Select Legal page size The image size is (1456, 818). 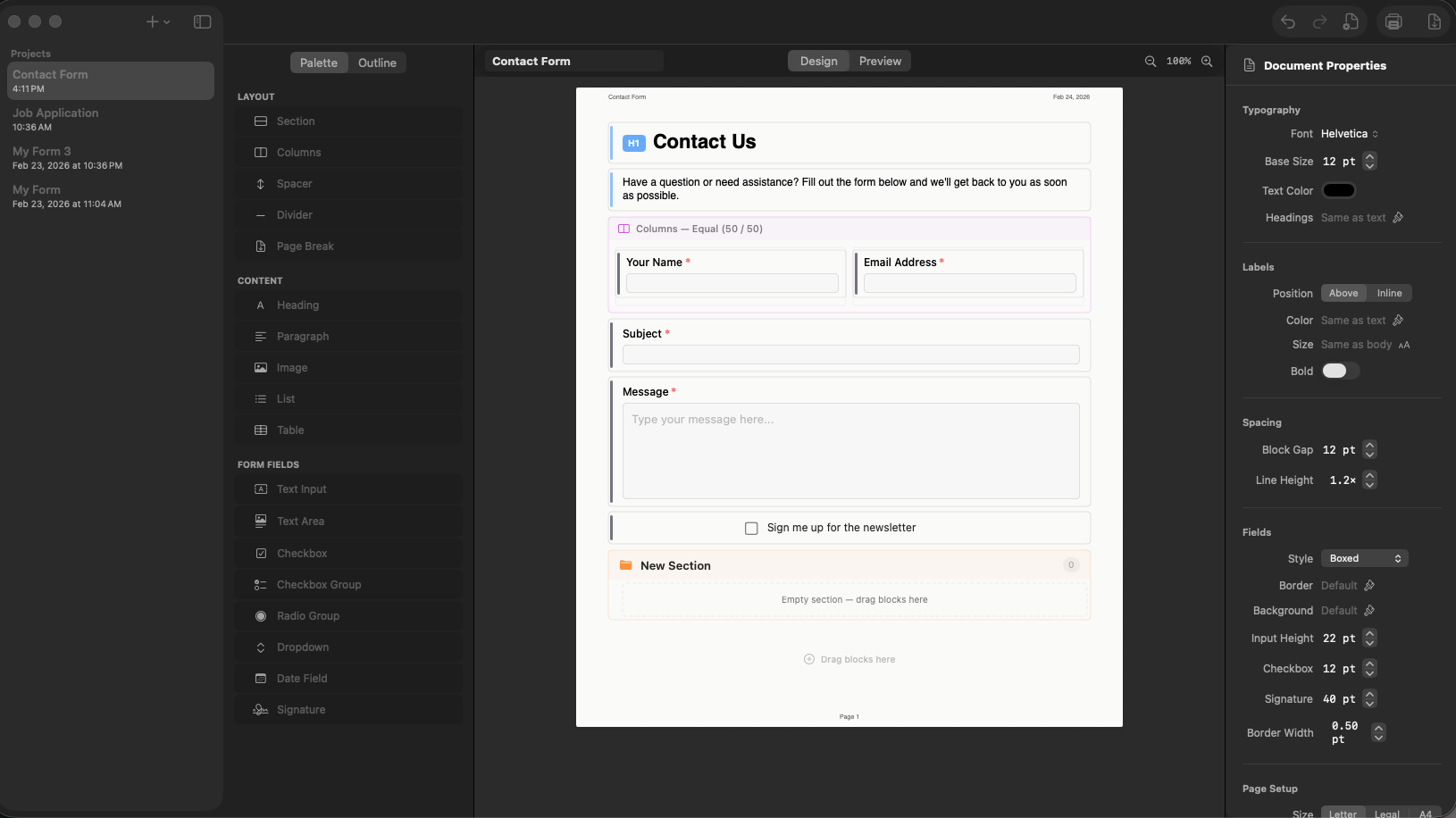[x=1386, y=814]
